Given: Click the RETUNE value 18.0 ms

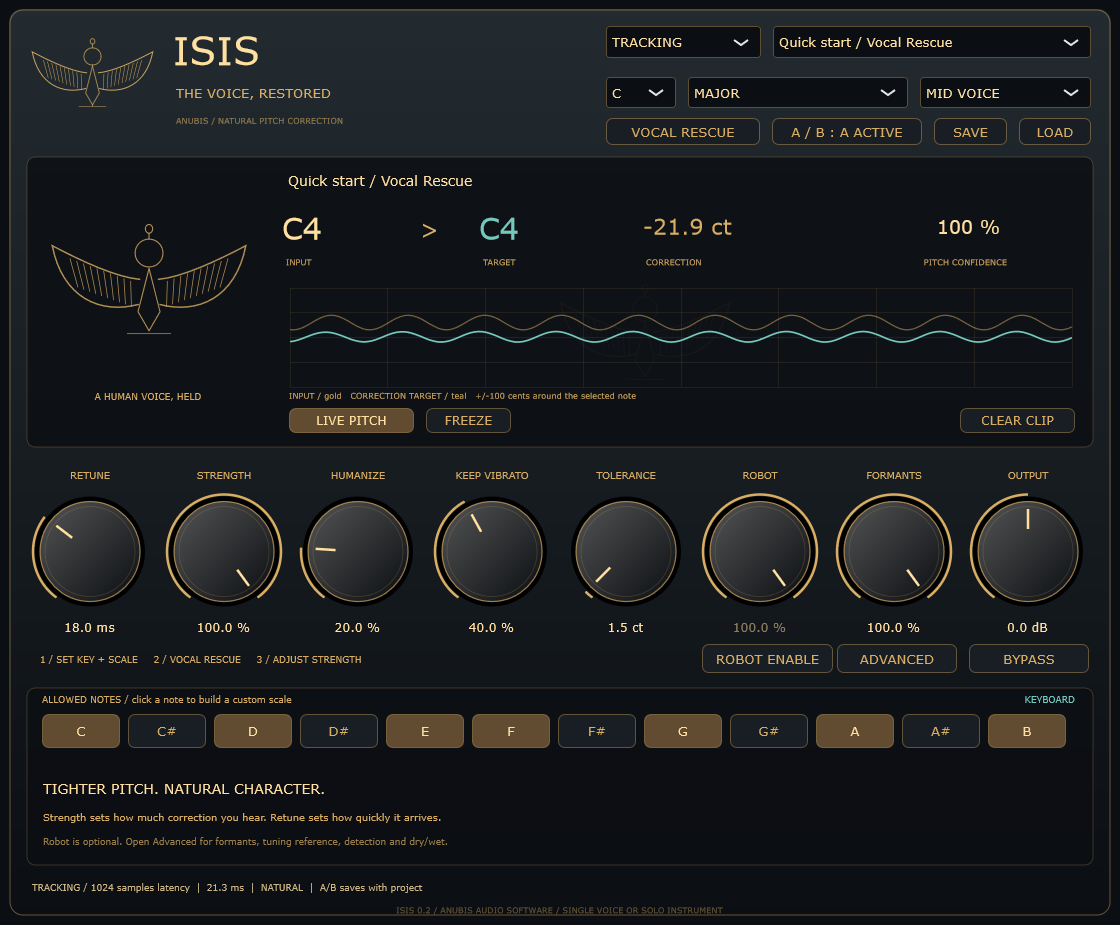Looking at the screenshot, I should 89,627.
